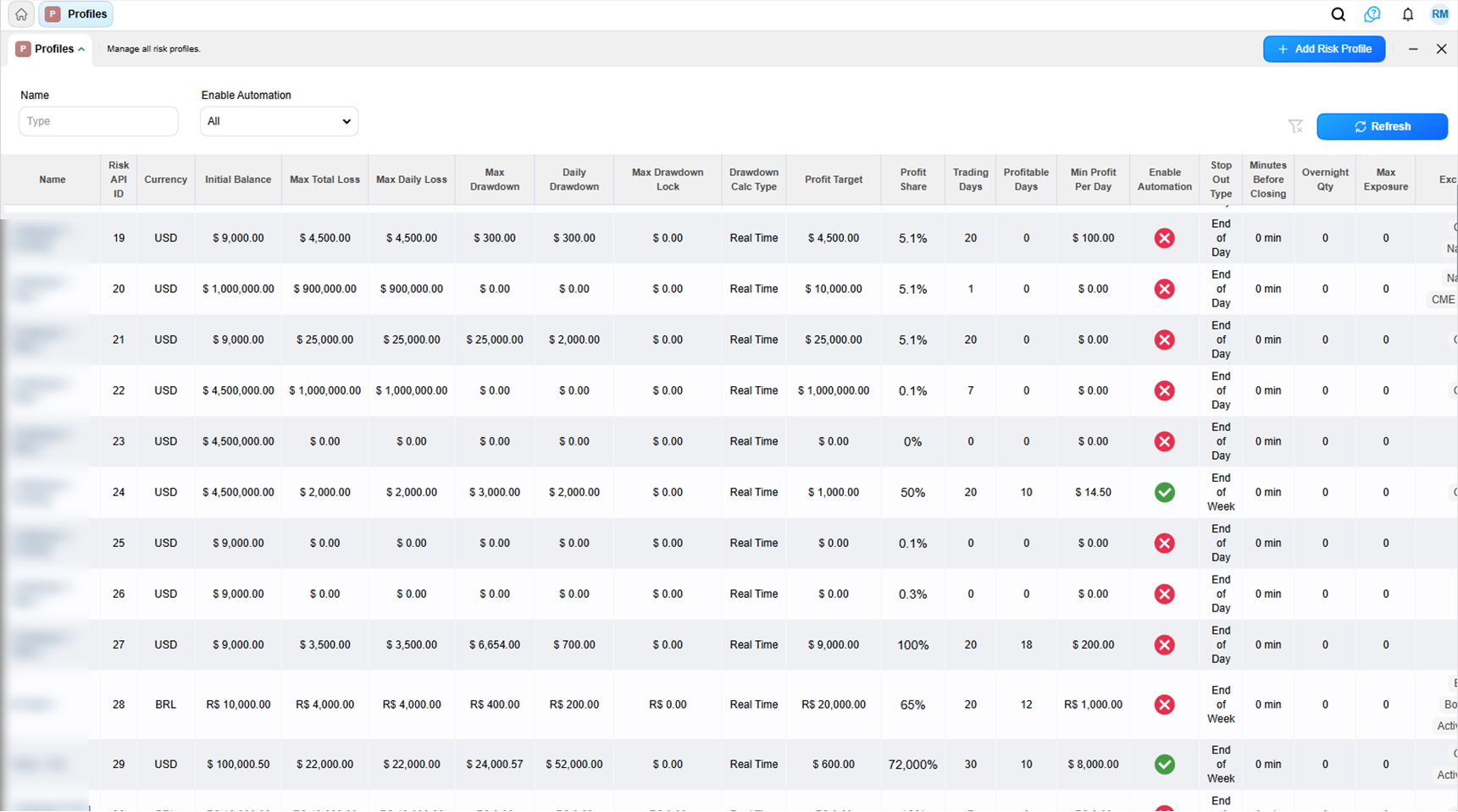Select End of Week in row 24
Viewport: 1458px width, 812px height.
tap(1220, 492)
